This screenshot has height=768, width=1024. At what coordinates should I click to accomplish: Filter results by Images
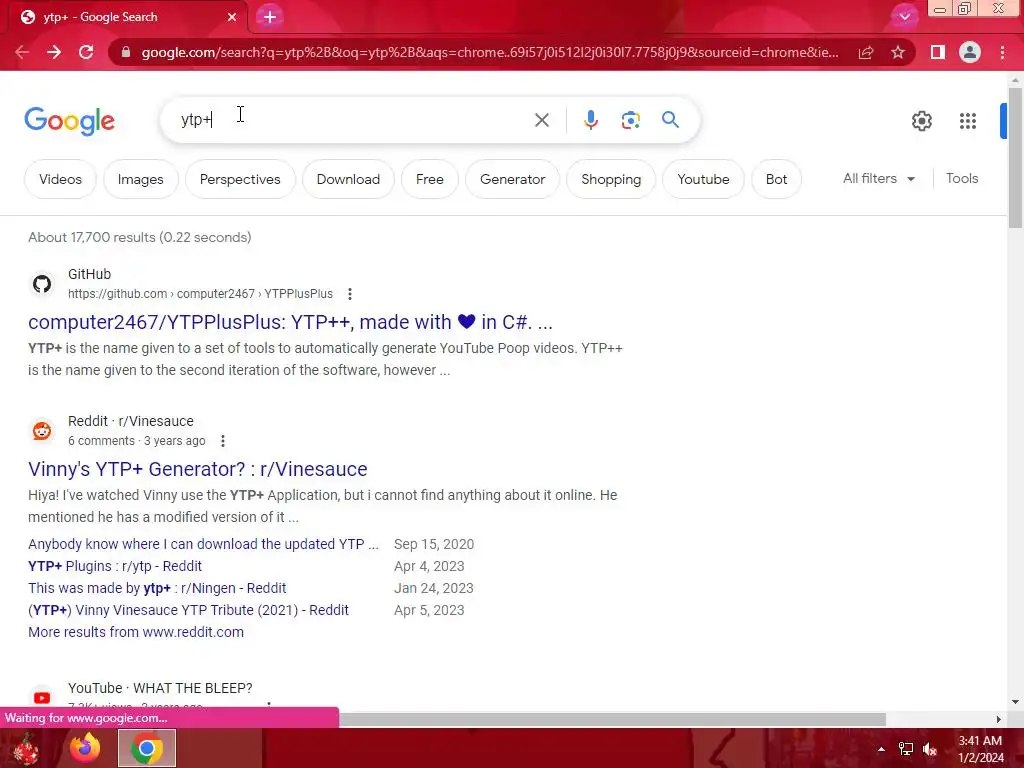(x=140, y=179)
